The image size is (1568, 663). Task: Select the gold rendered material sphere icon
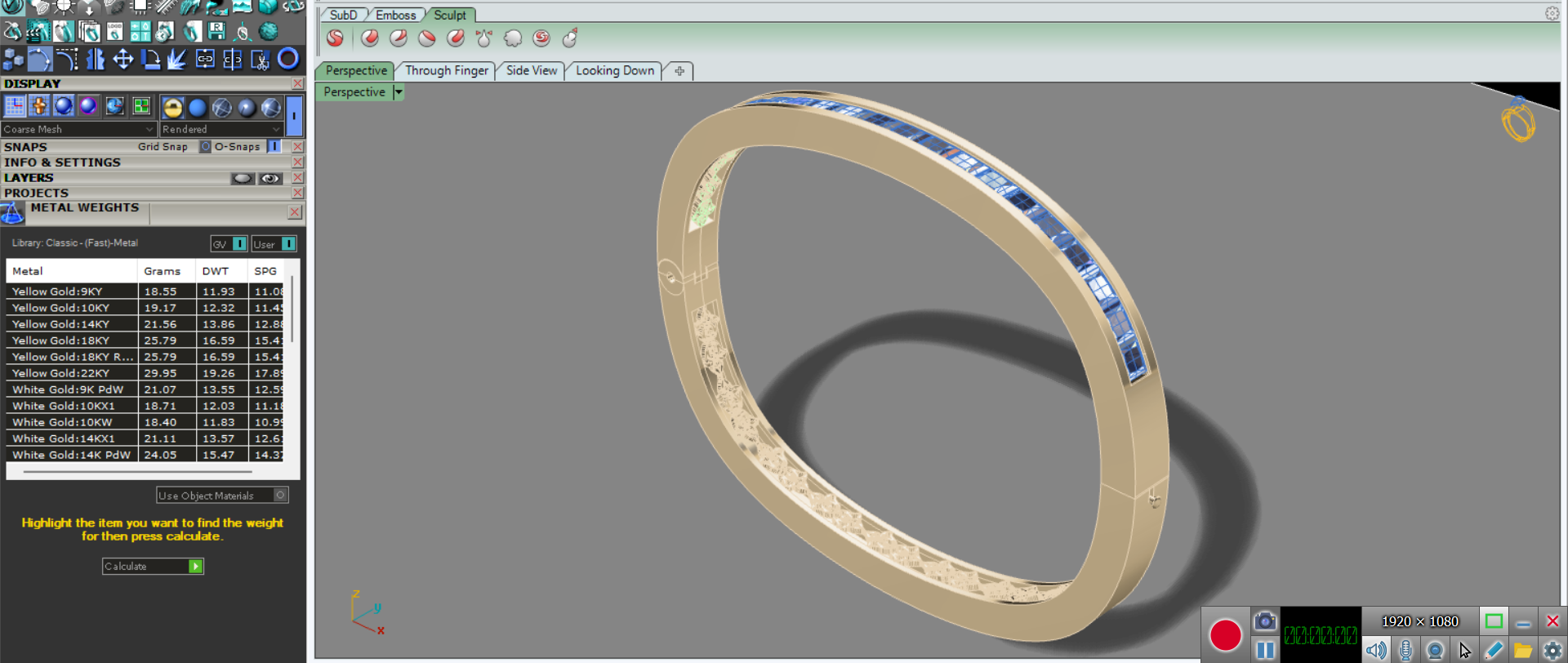coord(172,108)
